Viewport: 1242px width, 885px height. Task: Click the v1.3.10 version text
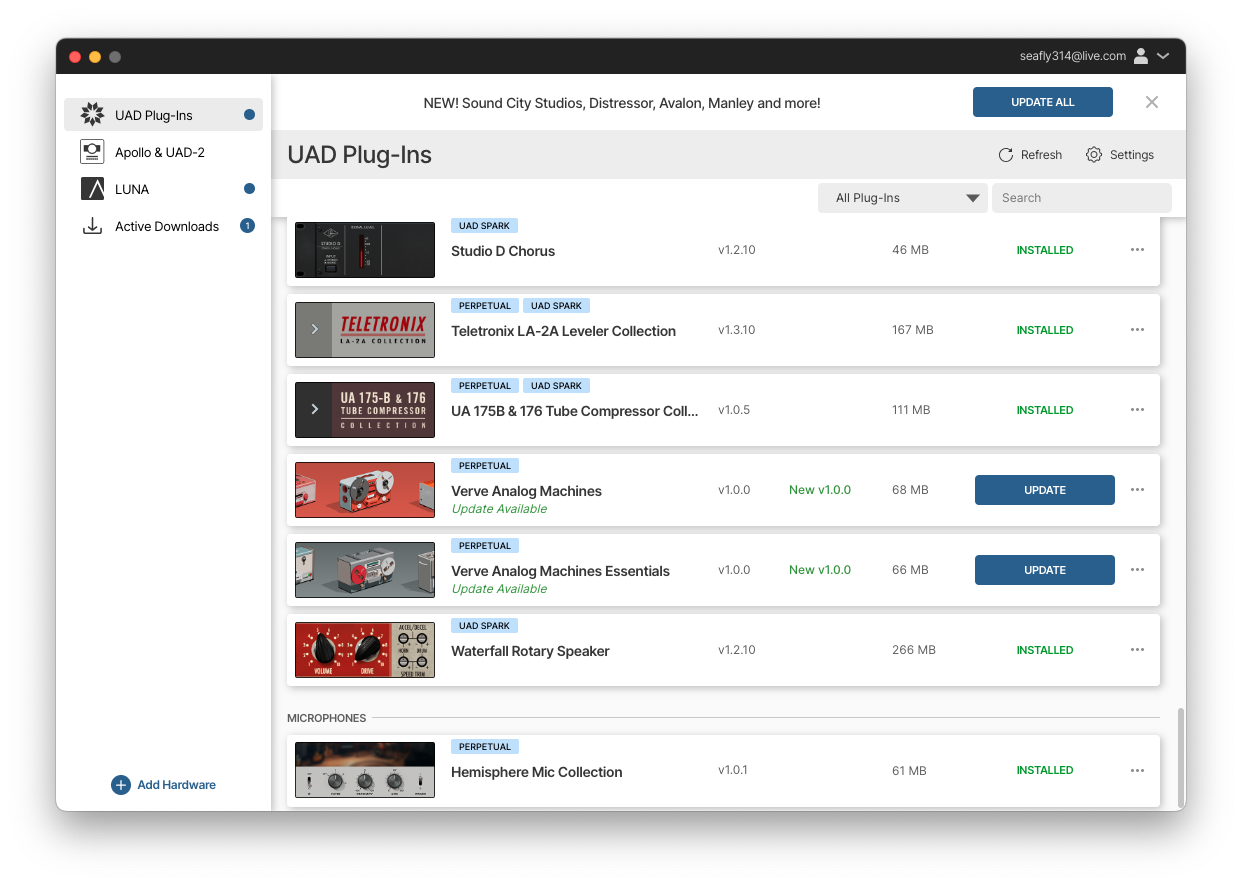pyautogui.click(x=737, y=330)
